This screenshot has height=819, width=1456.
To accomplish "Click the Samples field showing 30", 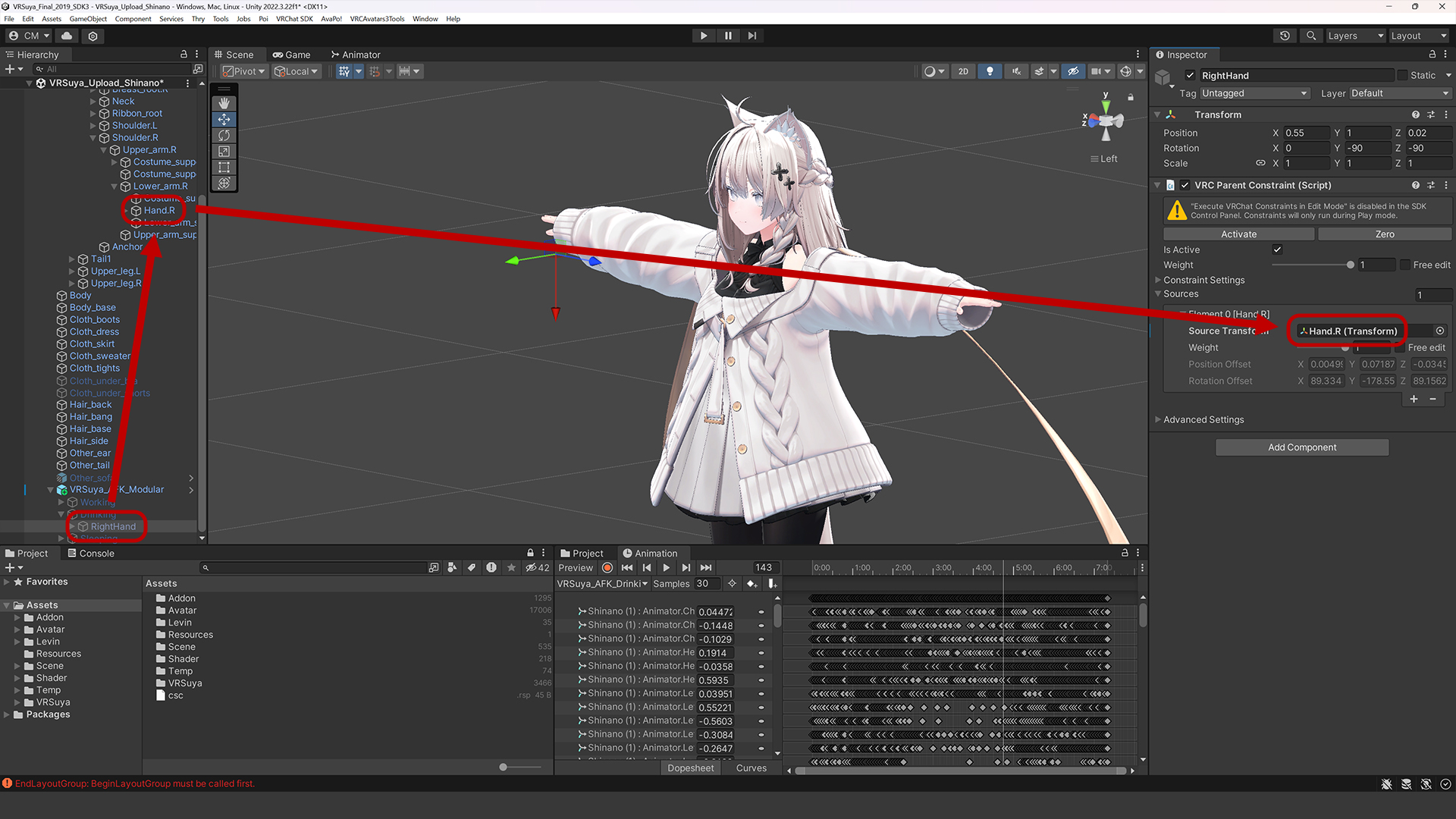I will coord(706,584).
